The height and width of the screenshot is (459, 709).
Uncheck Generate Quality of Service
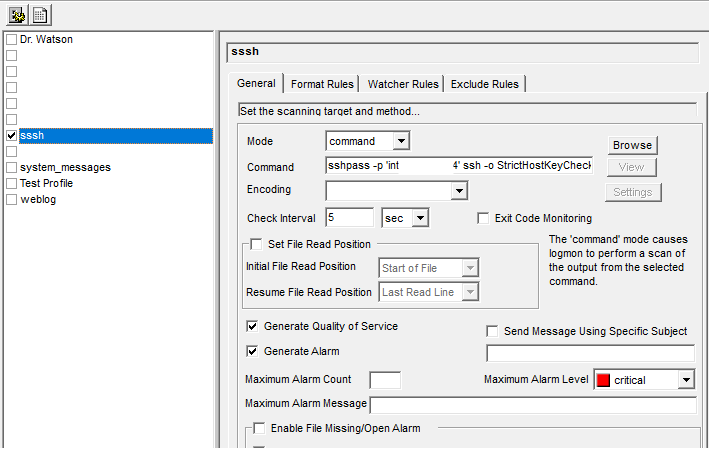click(x=252, y=327)
